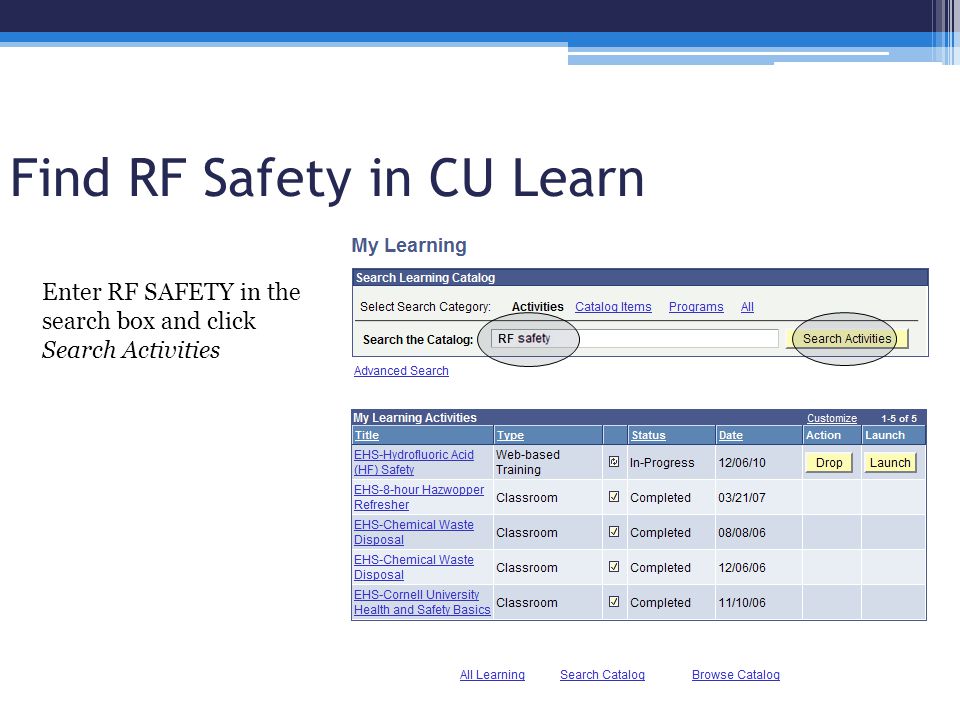Screen dimensions: 960x720
Task: Drop the Hydrofluoric Acid Safety activity
Action: pyautogui.click(x=829, y=463)
